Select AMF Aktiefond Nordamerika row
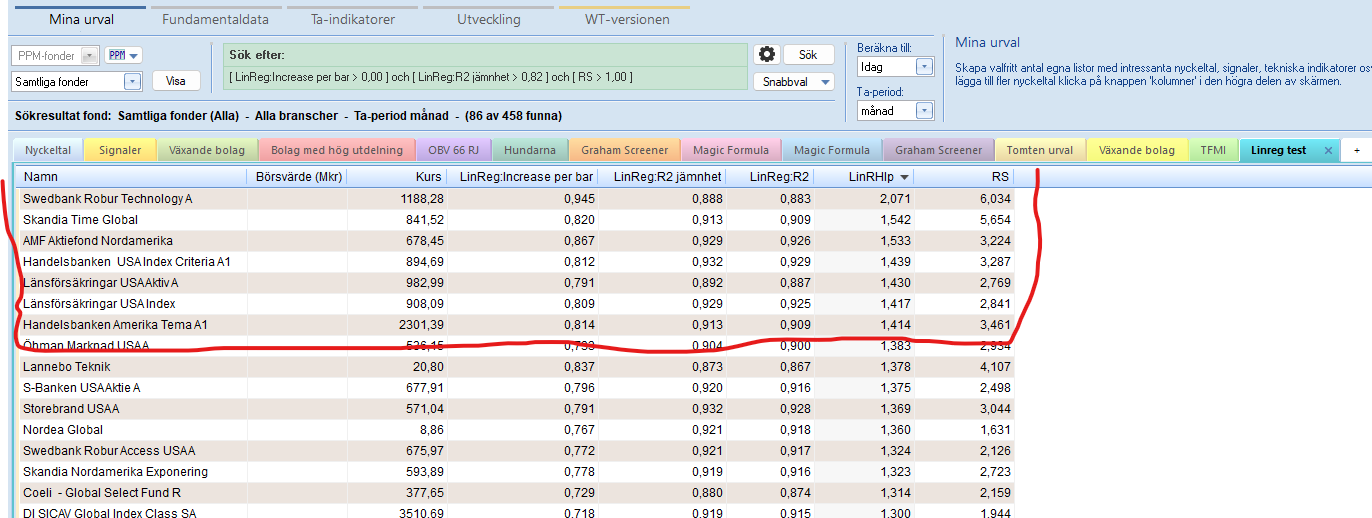This screenshot has width=1372, height=518. coord(516,241)
